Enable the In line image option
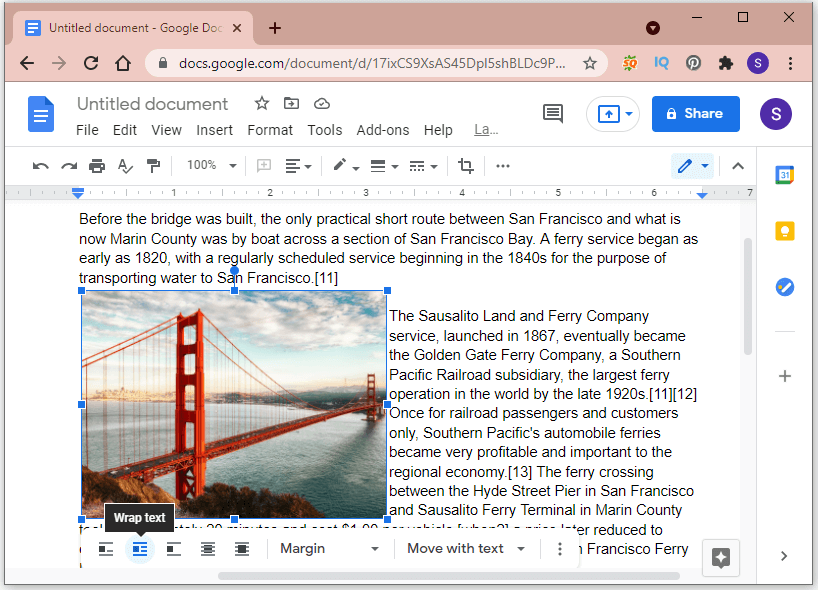Image resolution: width=818 pixels, height=590 pixels. point(106,549)
